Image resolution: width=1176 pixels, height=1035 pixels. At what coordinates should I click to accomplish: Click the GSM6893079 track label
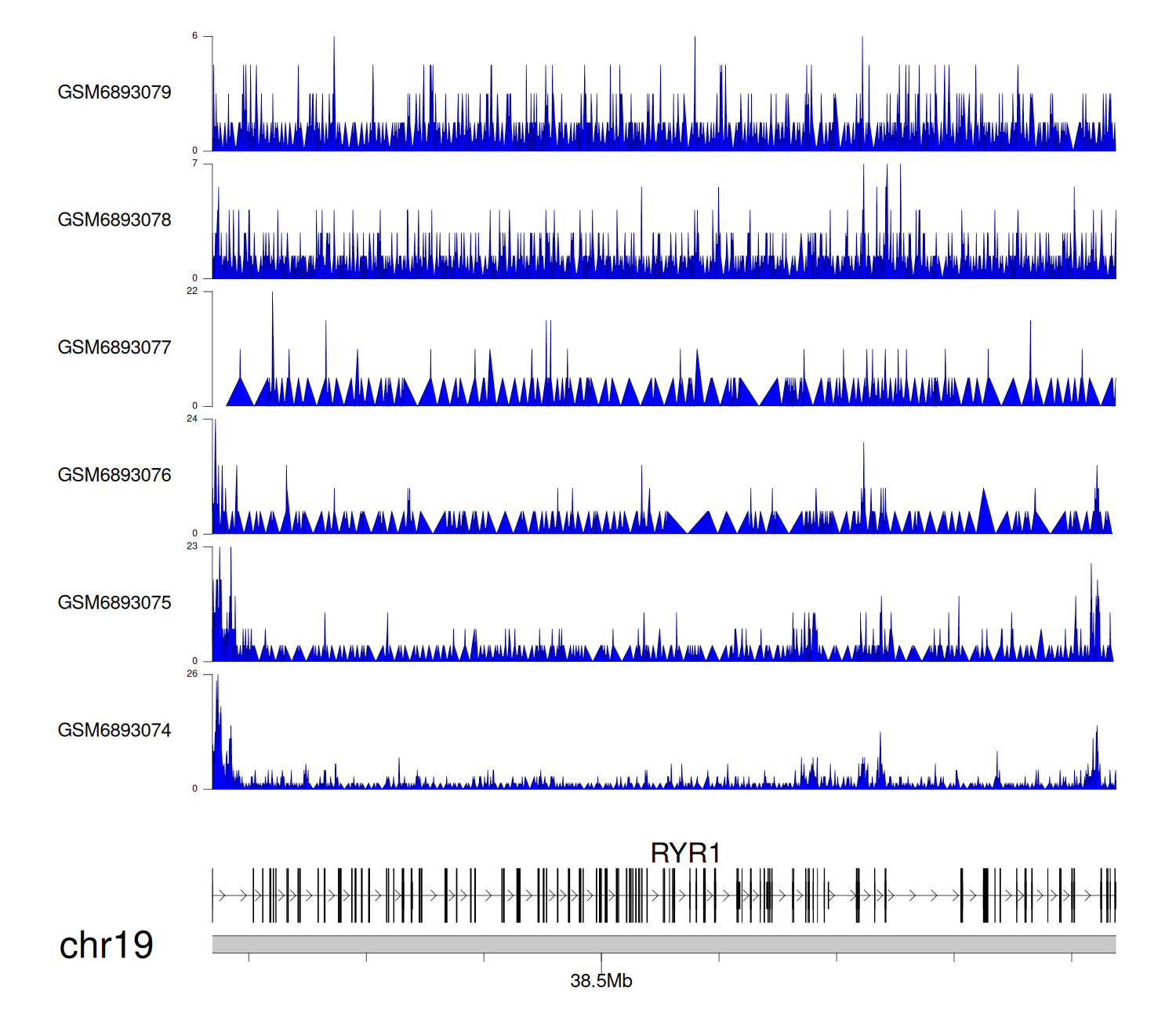[114, 93]
